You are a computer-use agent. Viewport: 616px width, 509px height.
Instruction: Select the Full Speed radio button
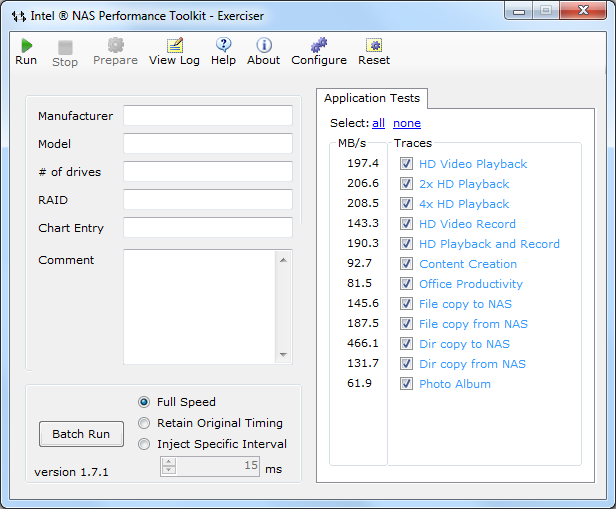tap(144, 402)
